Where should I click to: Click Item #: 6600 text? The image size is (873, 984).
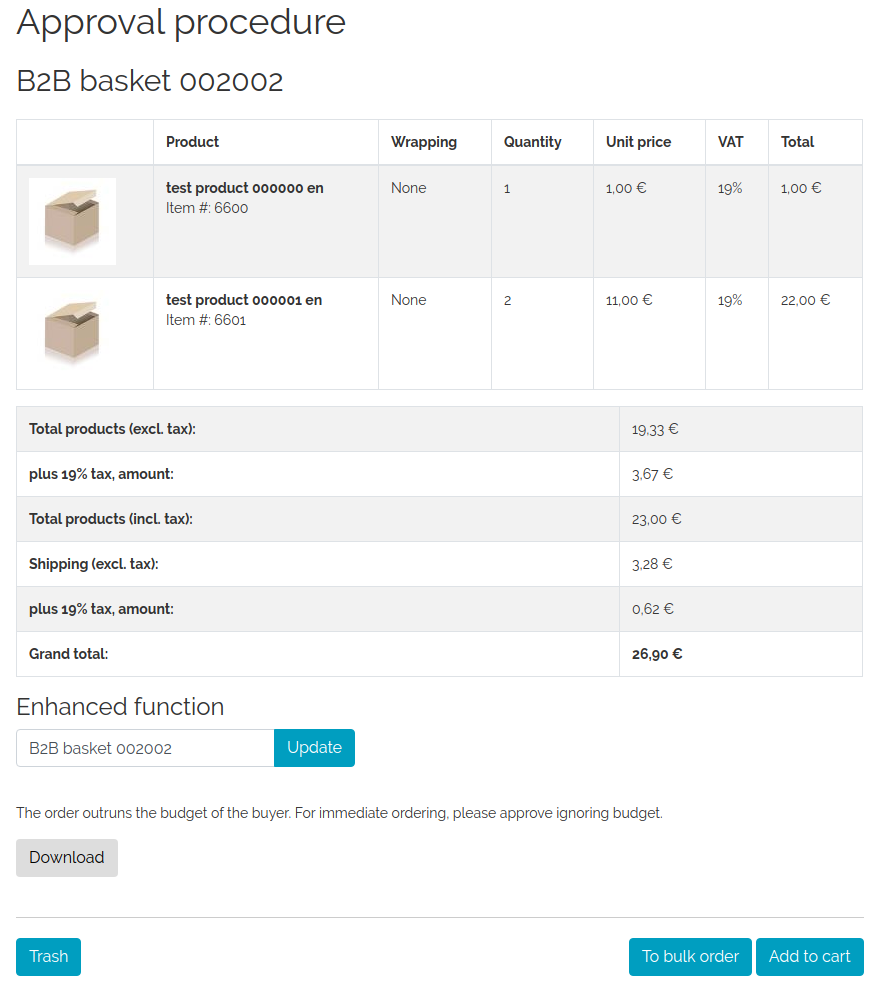coord(207,208)
